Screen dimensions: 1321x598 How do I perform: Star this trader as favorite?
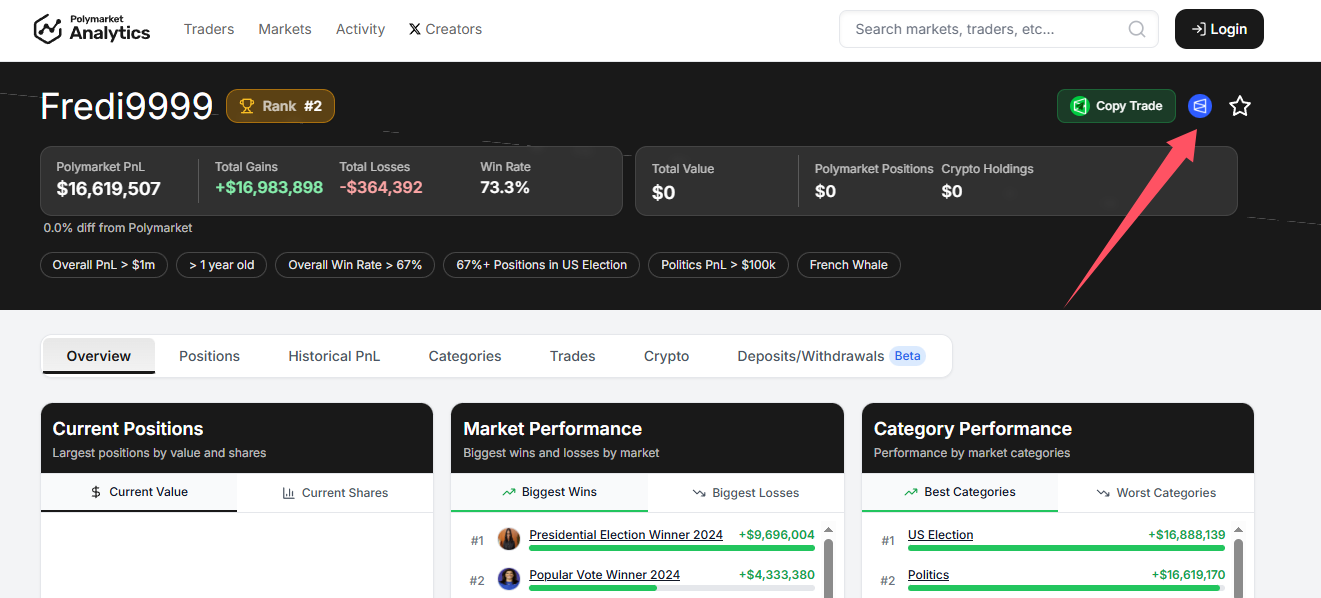1239,106
